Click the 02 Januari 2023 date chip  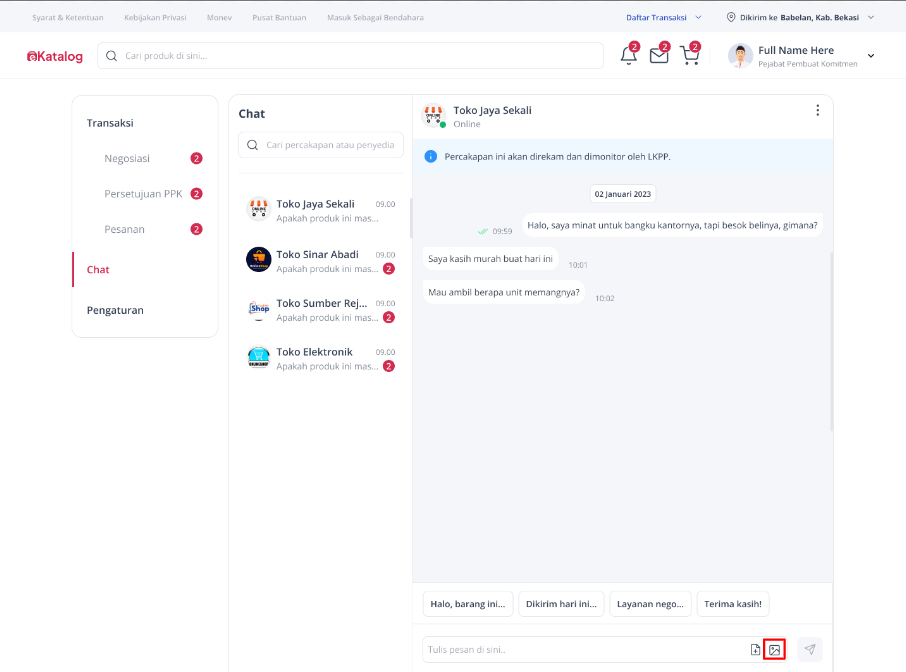coord(622,194)
